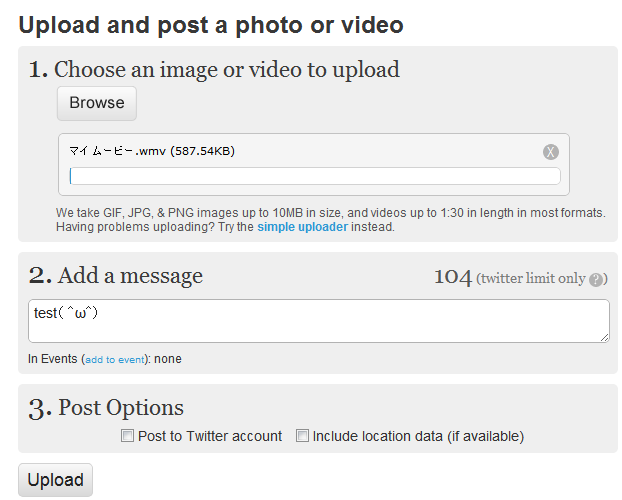
Task: Click the Browse button to choose a file
Action: 97,103
